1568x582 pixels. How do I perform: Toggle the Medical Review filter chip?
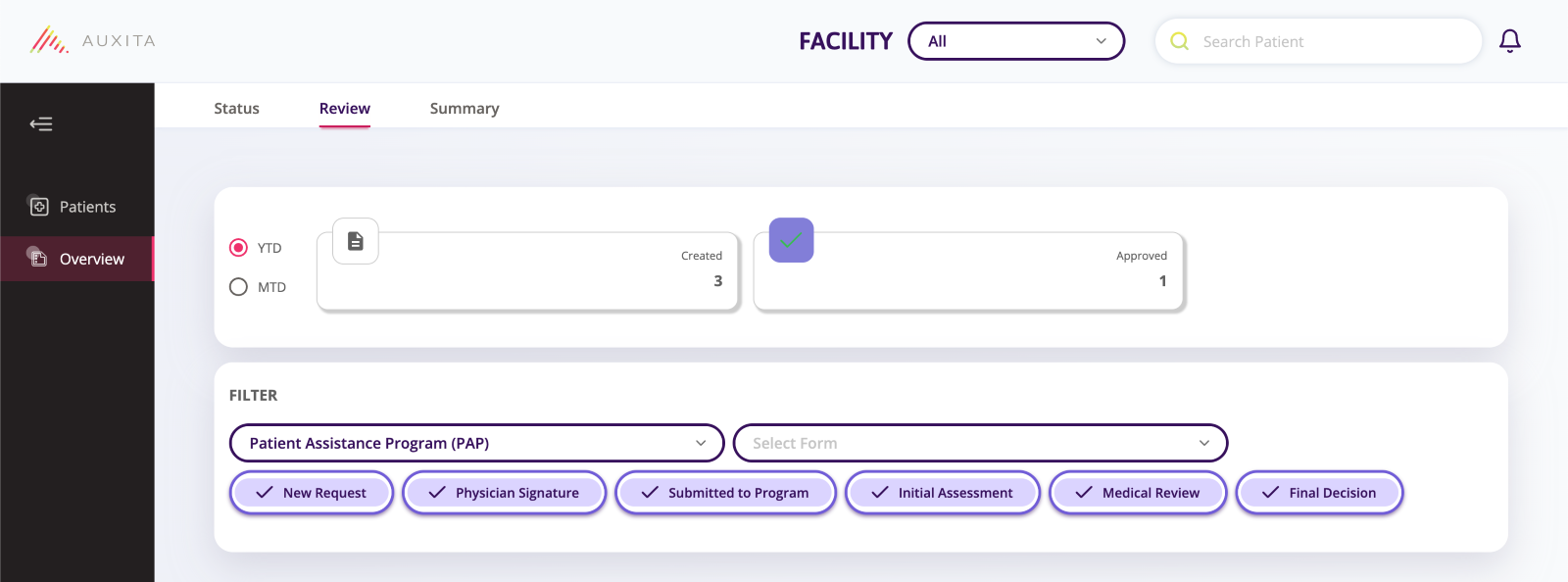1138,493
